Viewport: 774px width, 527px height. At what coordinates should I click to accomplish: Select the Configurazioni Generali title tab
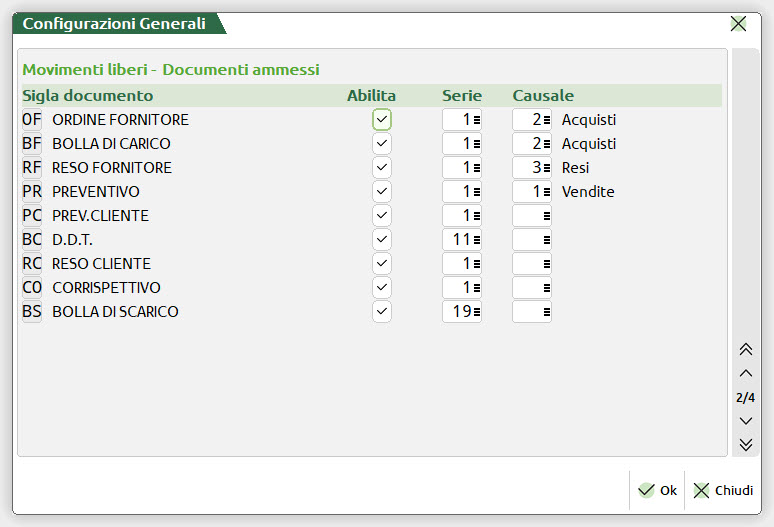114,24
